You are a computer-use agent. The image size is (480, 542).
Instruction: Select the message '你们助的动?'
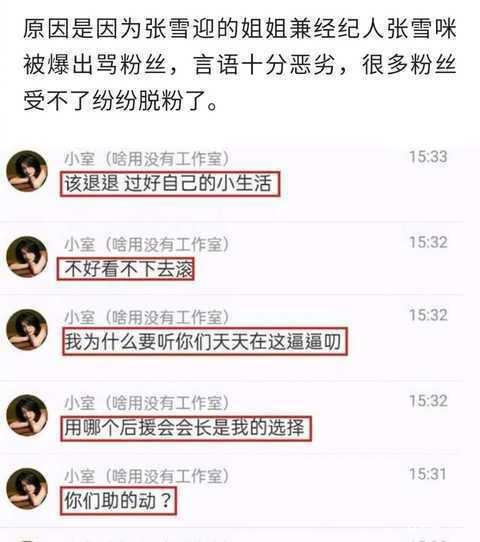119,501
